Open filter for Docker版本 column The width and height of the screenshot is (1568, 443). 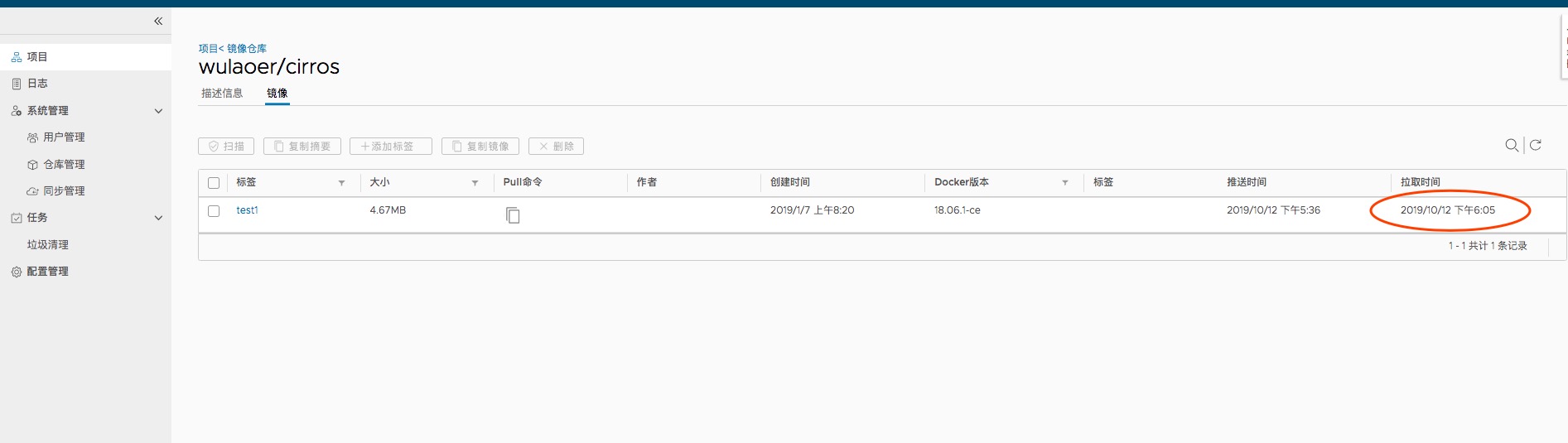[x=1064, y=183]
